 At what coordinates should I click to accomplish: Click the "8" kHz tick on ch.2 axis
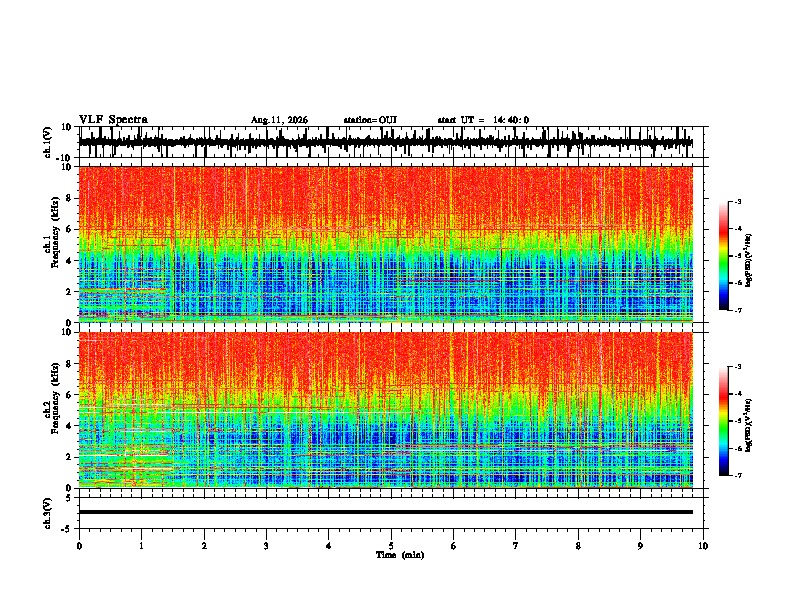click(69, 364)
